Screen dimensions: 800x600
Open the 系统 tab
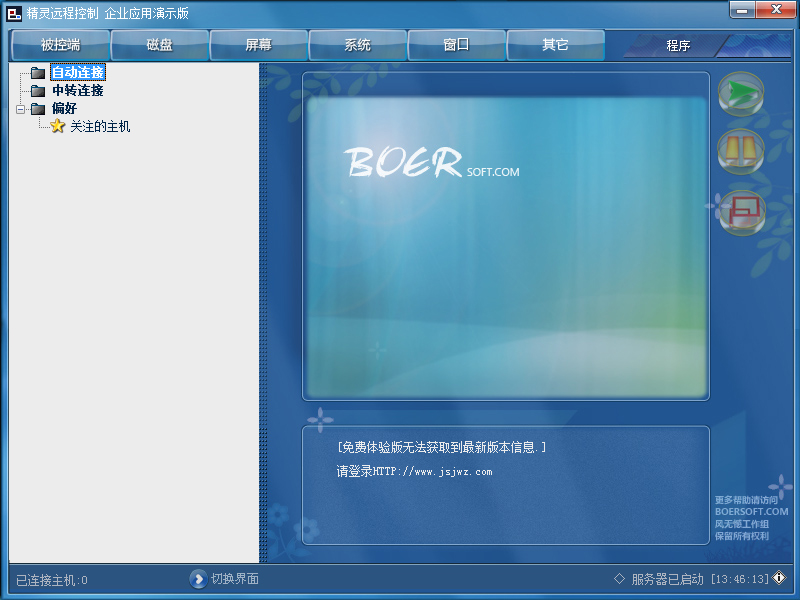[357, 44]
